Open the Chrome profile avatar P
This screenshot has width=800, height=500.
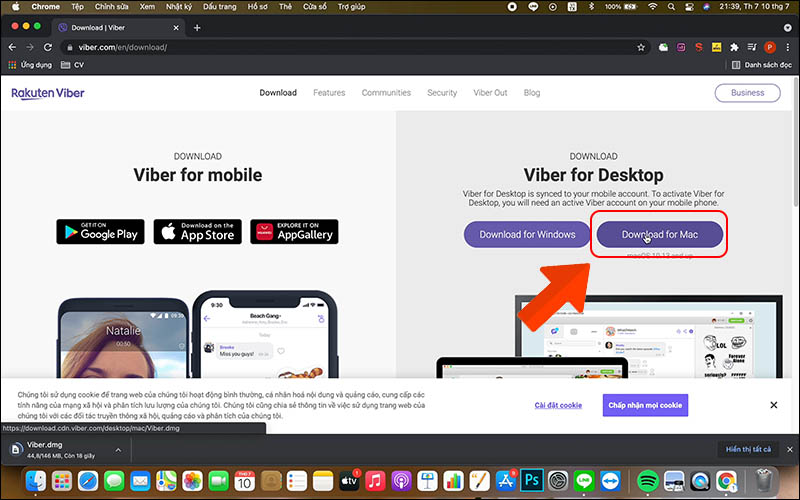coord(770,47)
